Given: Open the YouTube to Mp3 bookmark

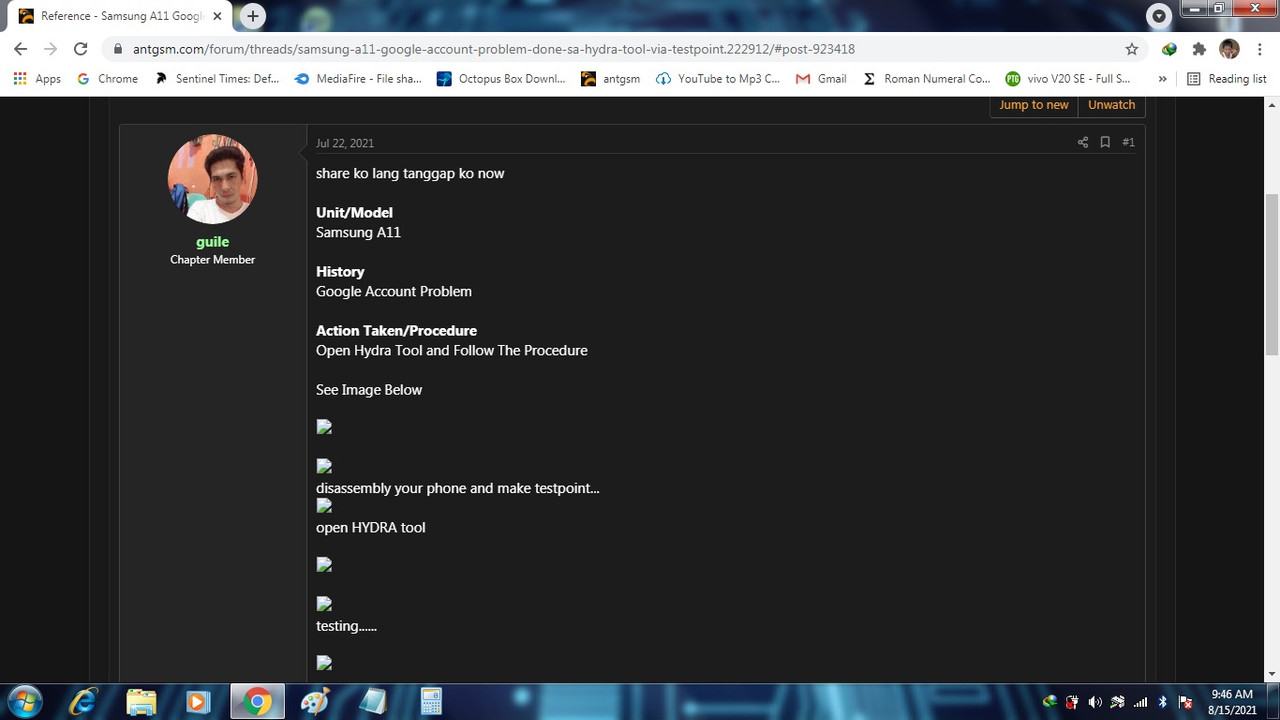Looking at the screenshot, I should point(718,79).
